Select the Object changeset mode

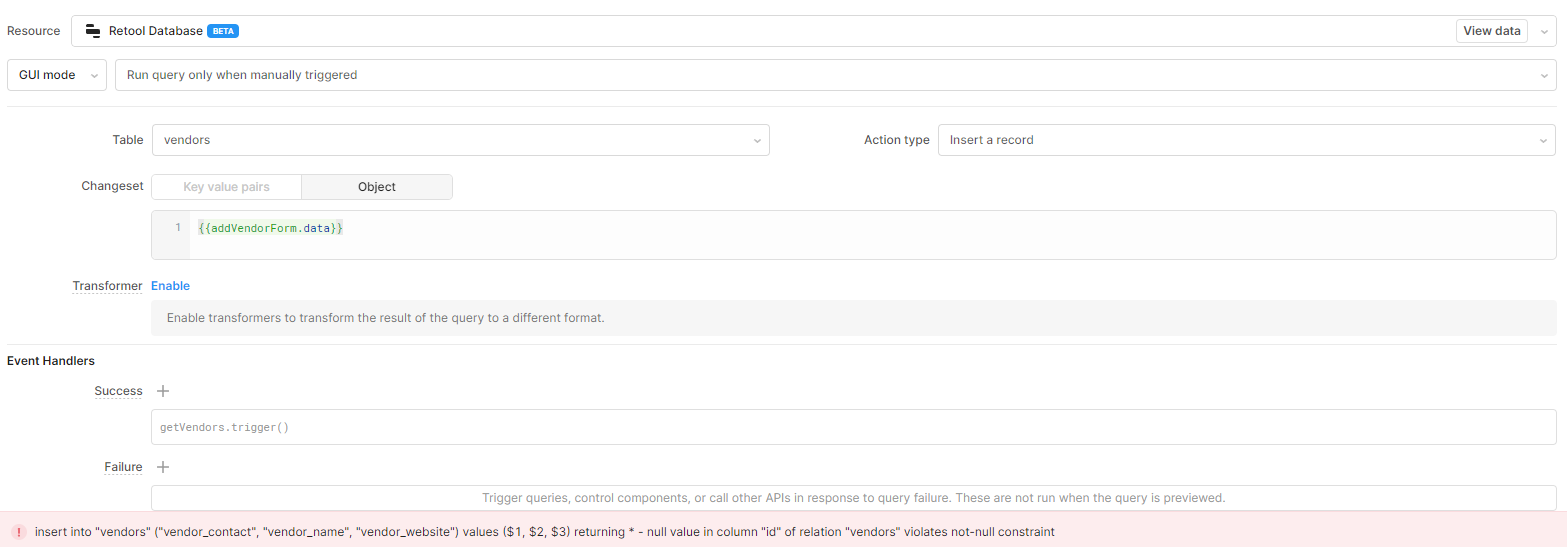[377, 187]
